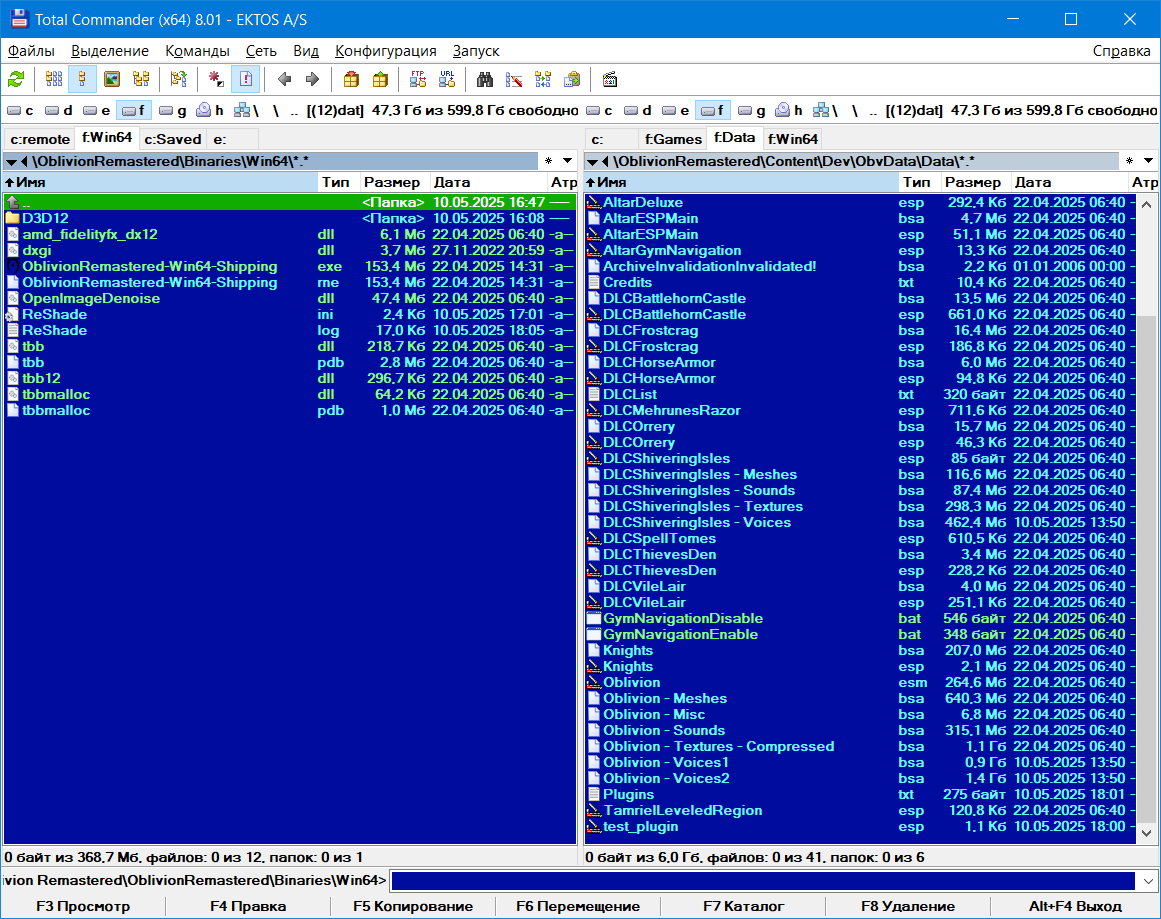Go back with the left arrow icon
This screenshot has width=1161, height=919.
(x=284, y=79)
